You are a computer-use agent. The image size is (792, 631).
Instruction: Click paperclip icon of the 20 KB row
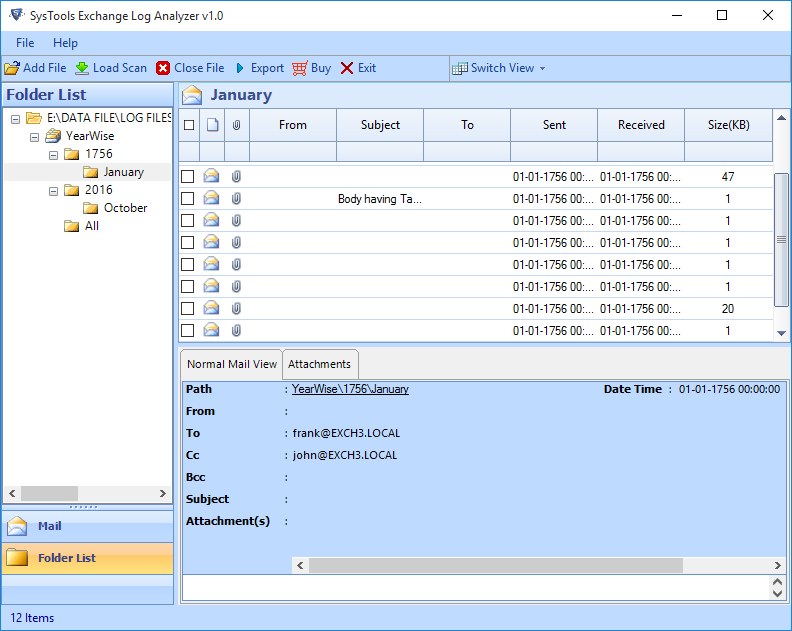(x=236, y=308)
